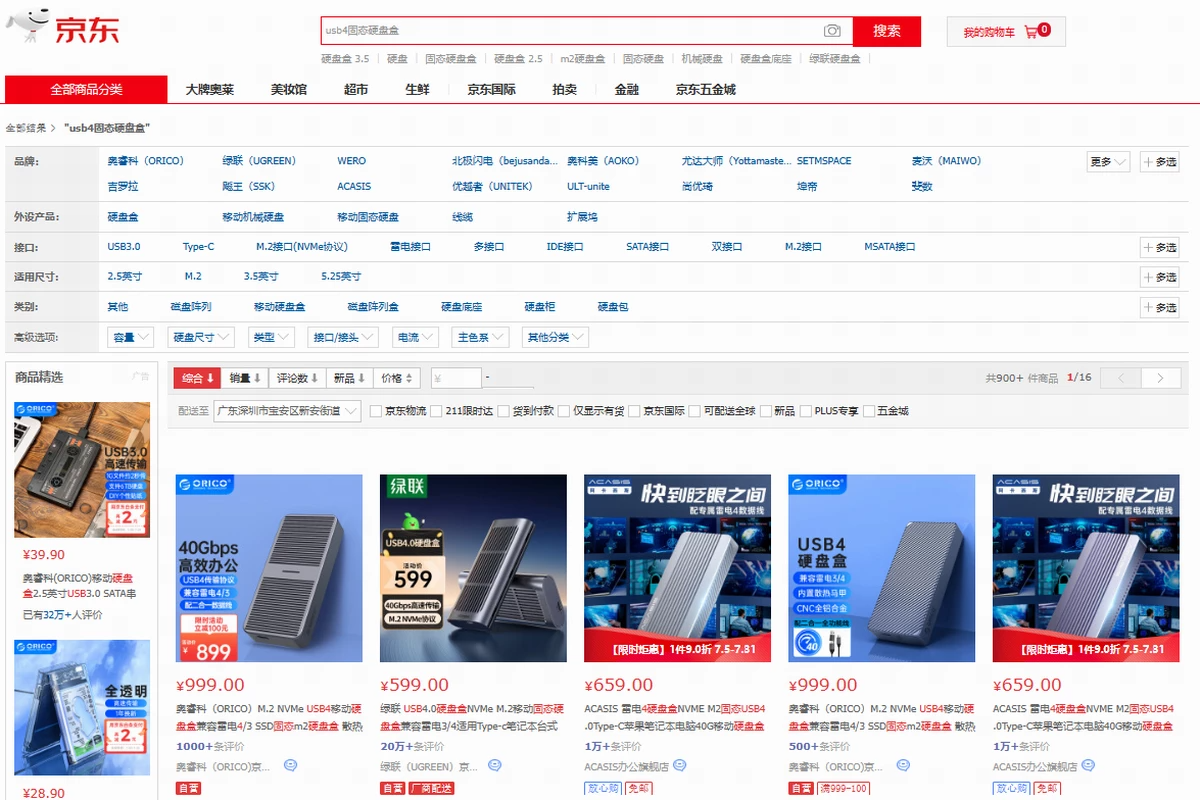
Task: Expand the 接口/接头 dropdown
Action: pyautogui.click(x=343, y=337)
